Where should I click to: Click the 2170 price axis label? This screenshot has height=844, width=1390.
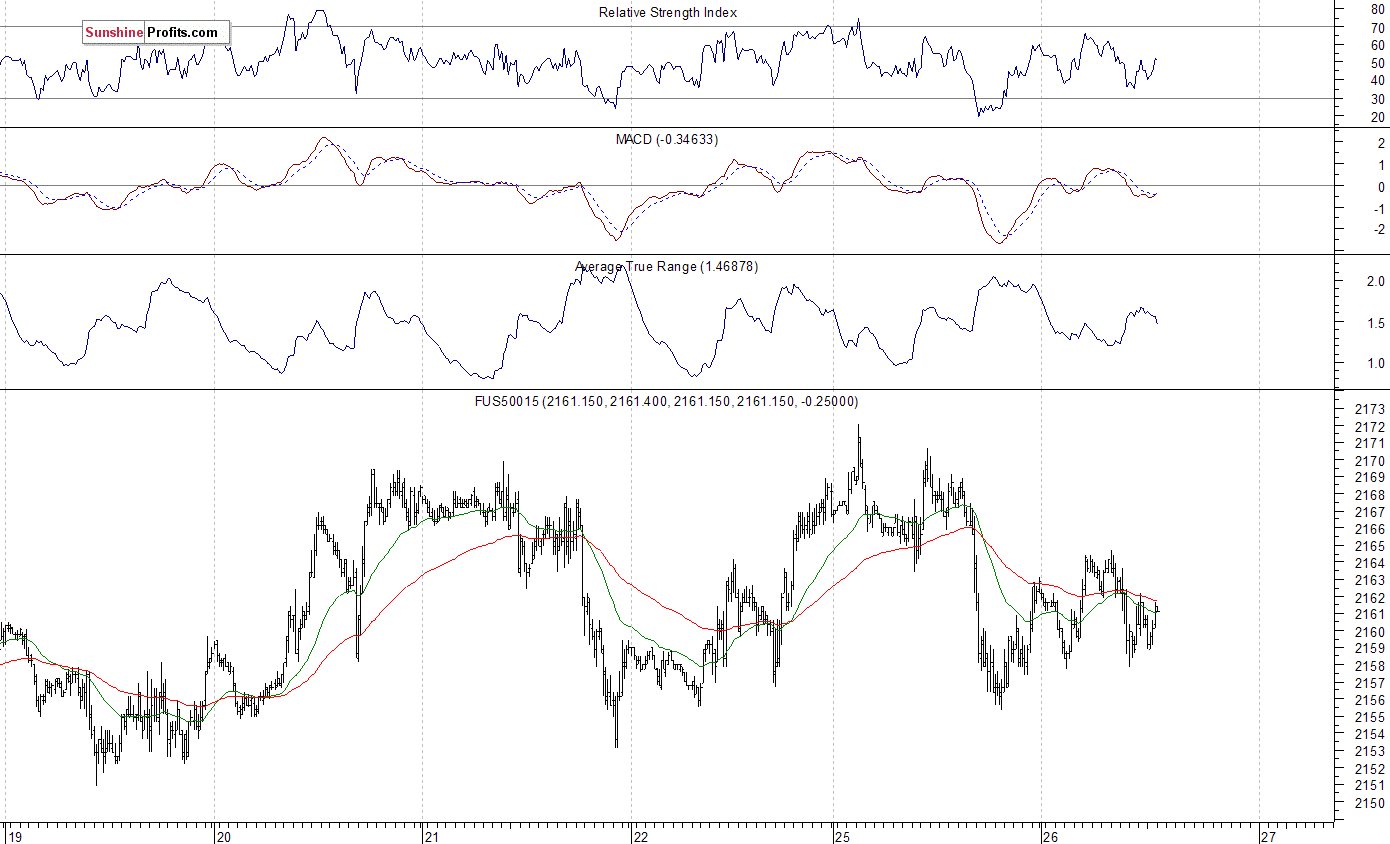coord(1369,461)
